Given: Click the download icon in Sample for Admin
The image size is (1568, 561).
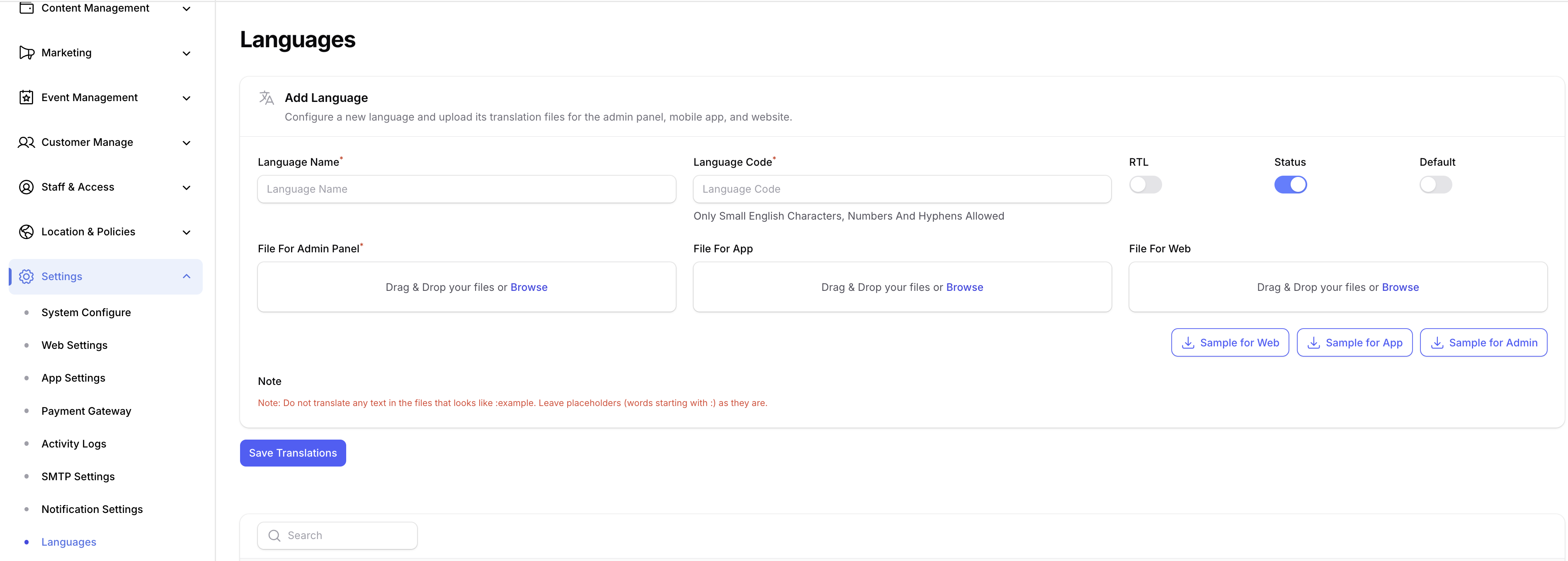Looking at the screenshot, I should pos(1437,343).
